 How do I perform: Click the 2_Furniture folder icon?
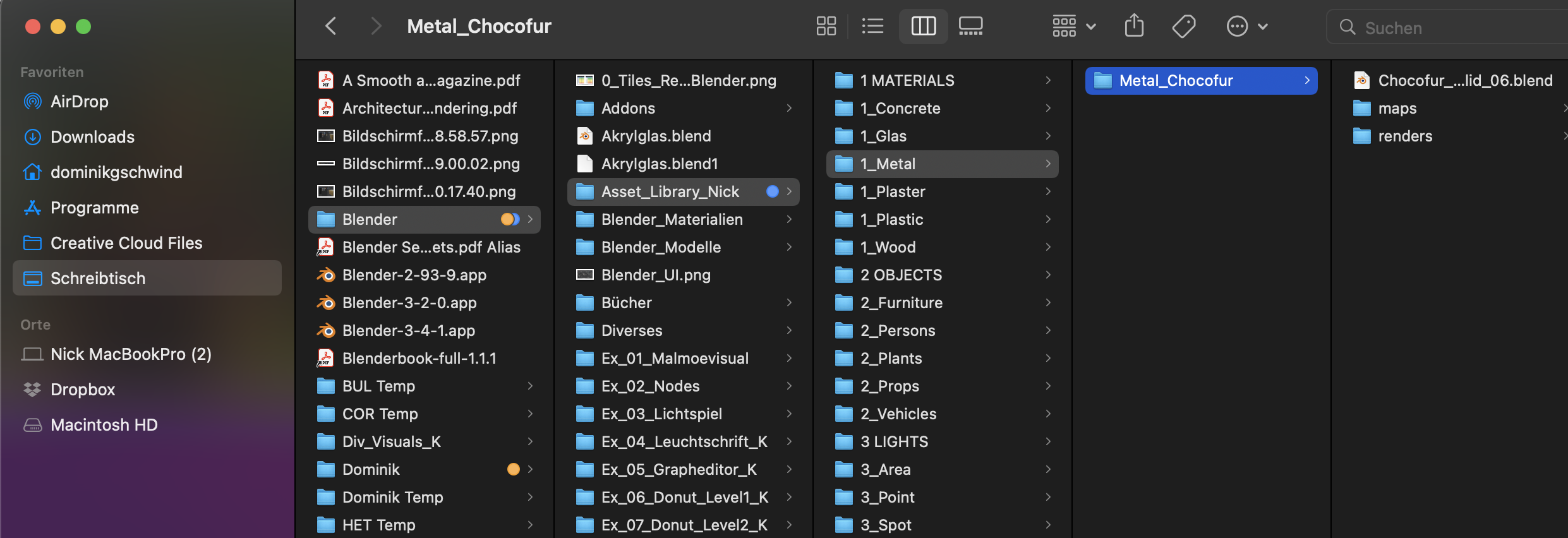pyautogui.click(x=844, y=302)
